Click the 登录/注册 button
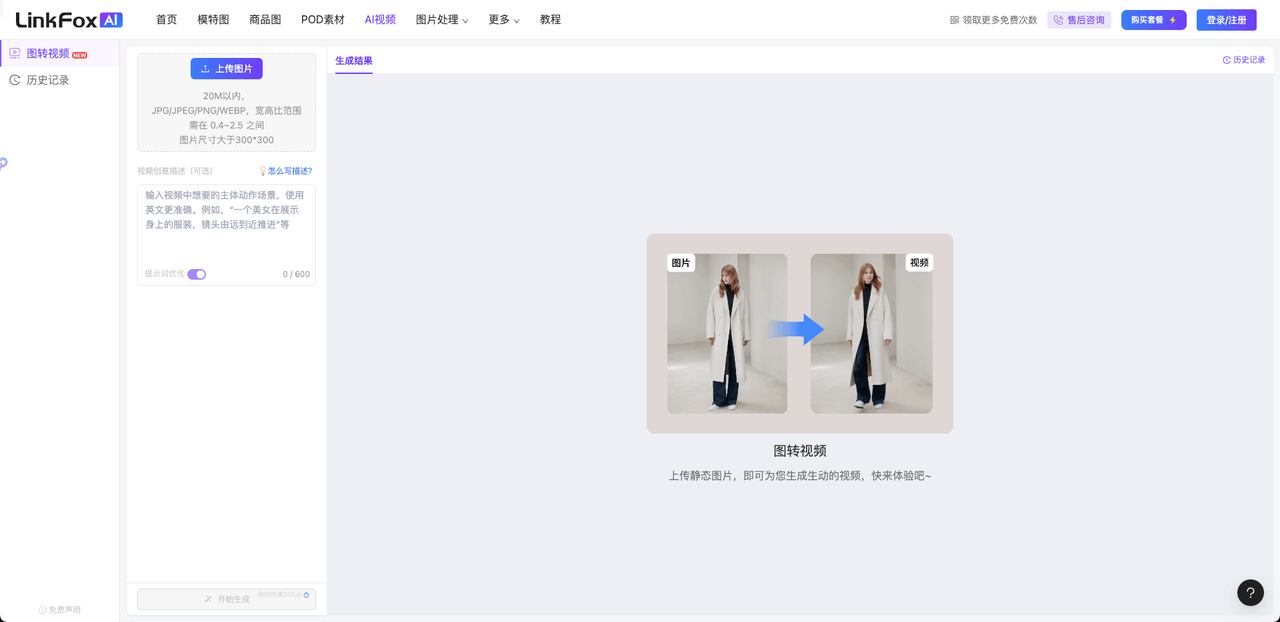Screen dimensions: 1280x622 pyautogui.click(x=1226, y=20)
